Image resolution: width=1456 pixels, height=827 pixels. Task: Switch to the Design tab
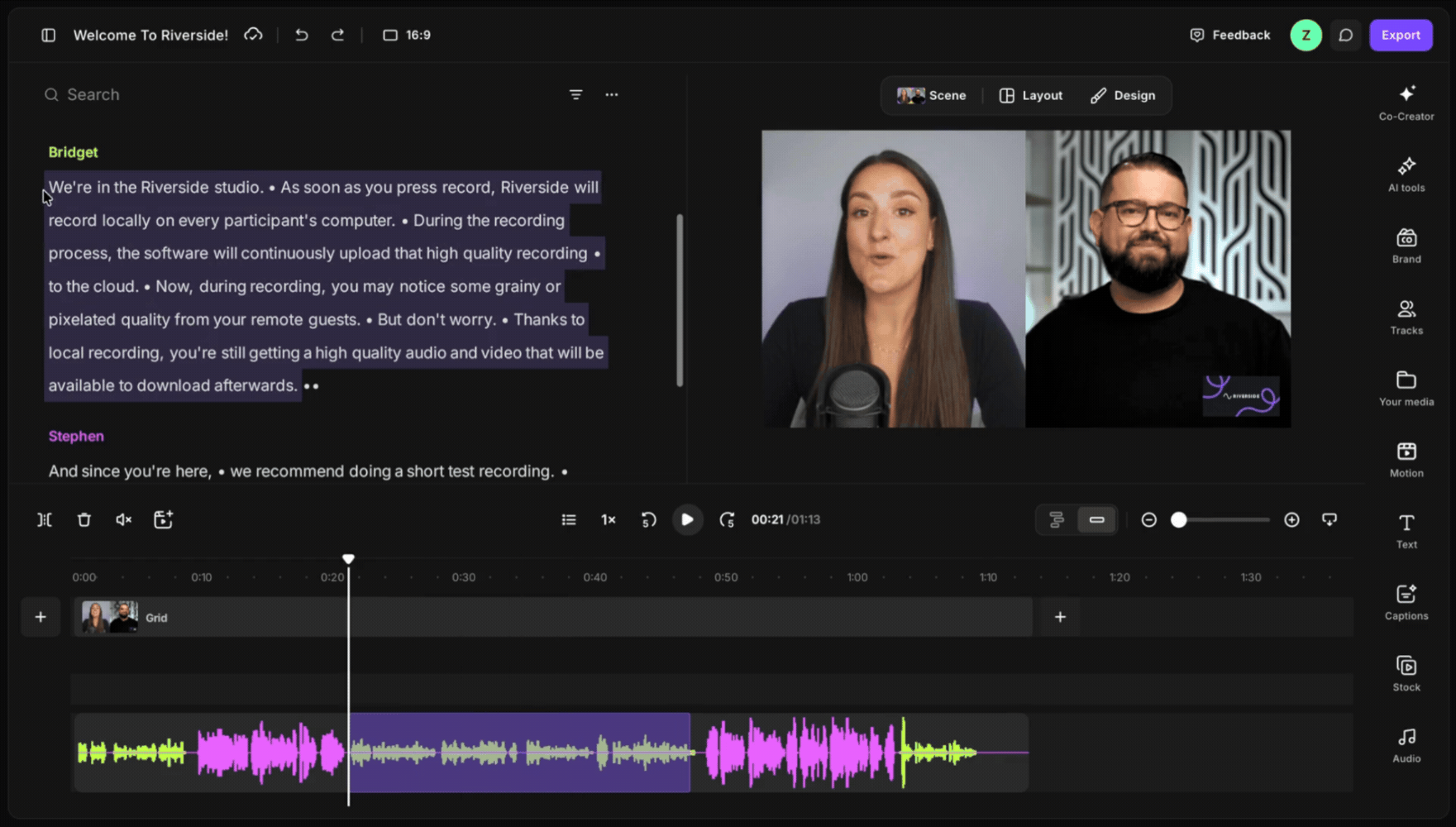pos(1122,95)
